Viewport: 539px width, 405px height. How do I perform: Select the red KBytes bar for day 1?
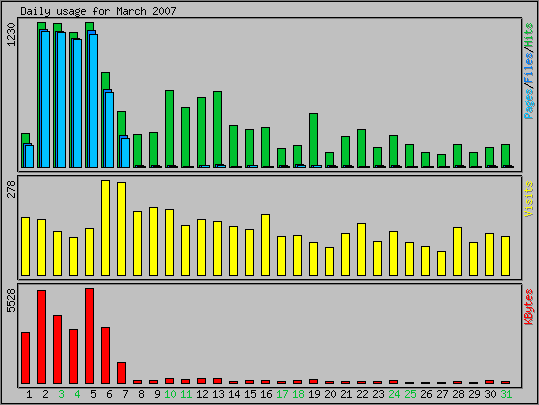[x=25, y=358]
